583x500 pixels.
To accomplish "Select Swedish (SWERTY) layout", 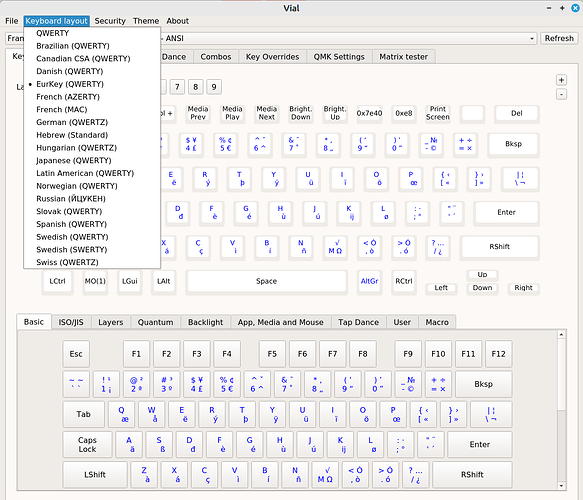I will (92, 250).
